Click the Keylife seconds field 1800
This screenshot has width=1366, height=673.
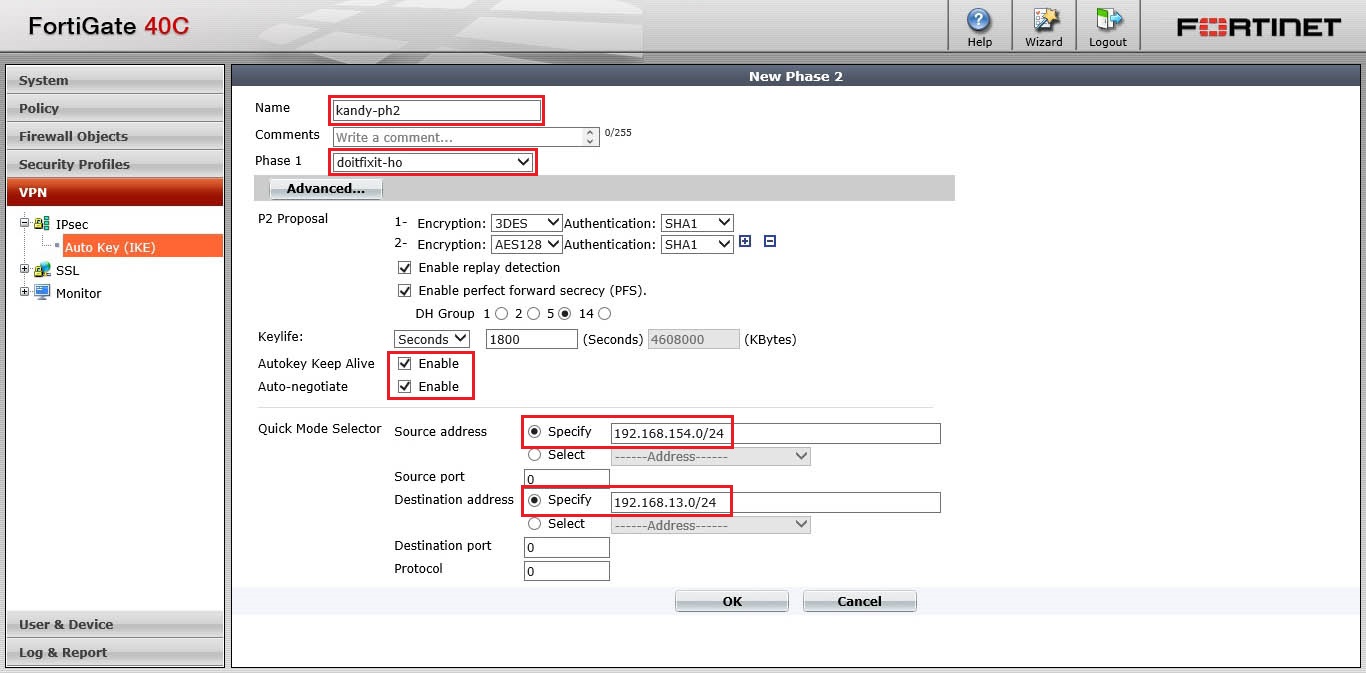point(532,339)
